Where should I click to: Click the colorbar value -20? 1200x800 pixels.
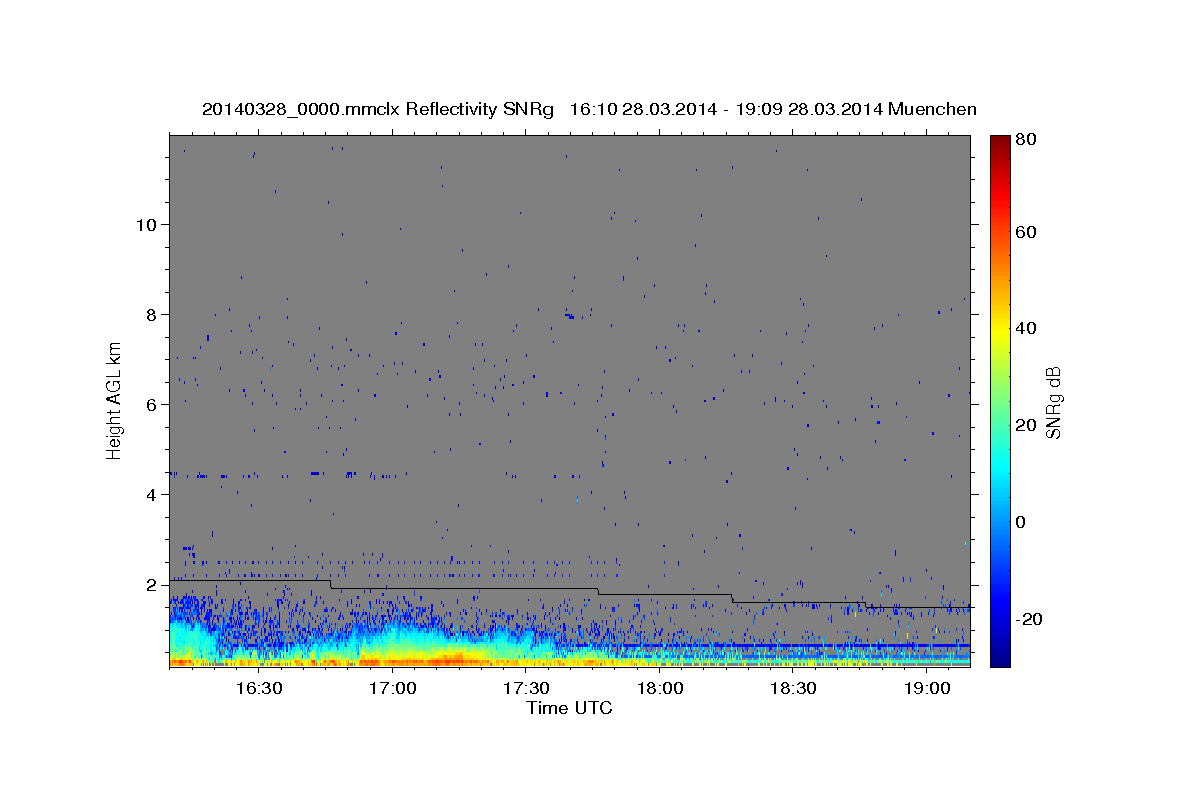1029,619
